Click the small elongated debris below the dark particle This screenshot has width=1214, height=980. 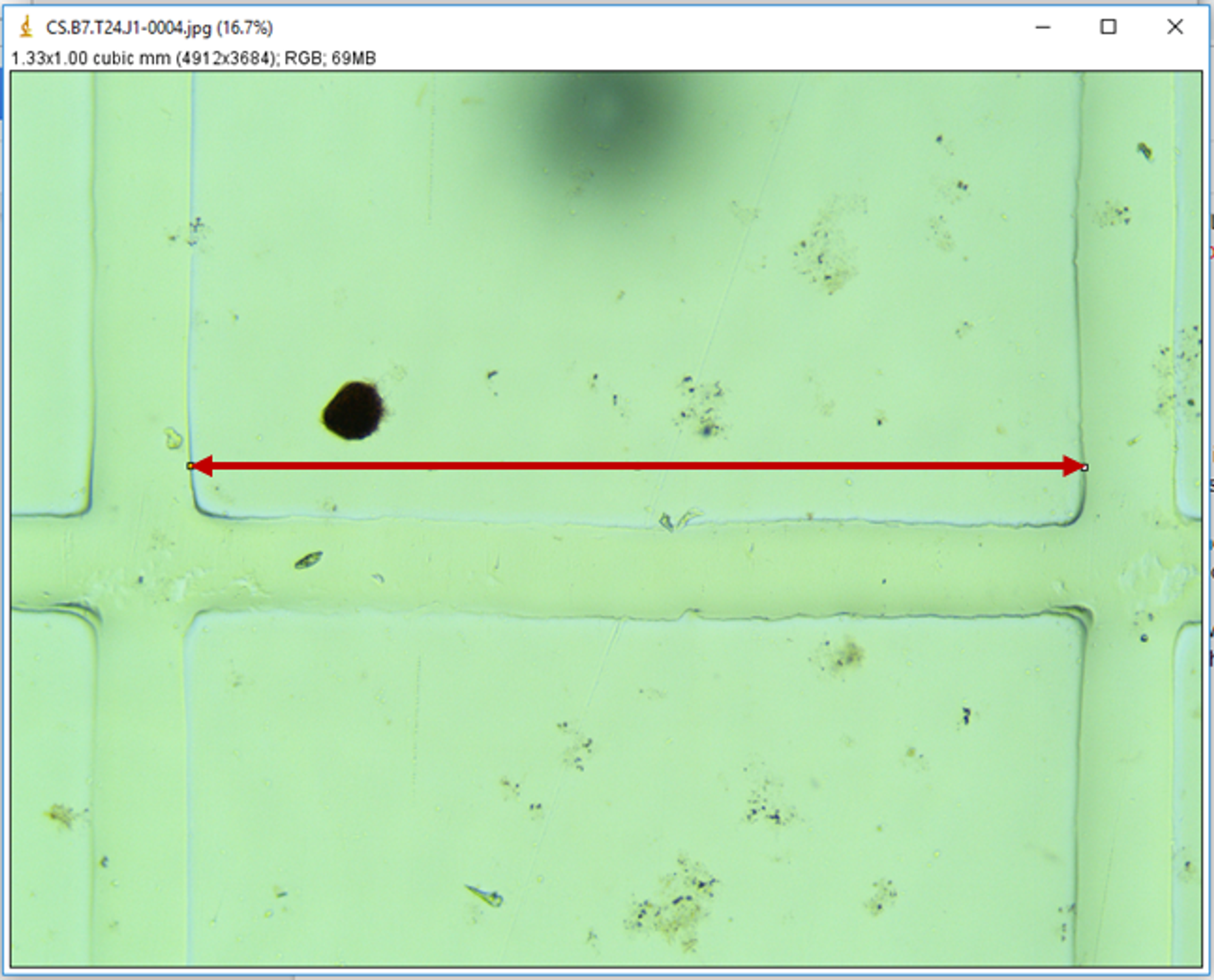tap(308, 559)
